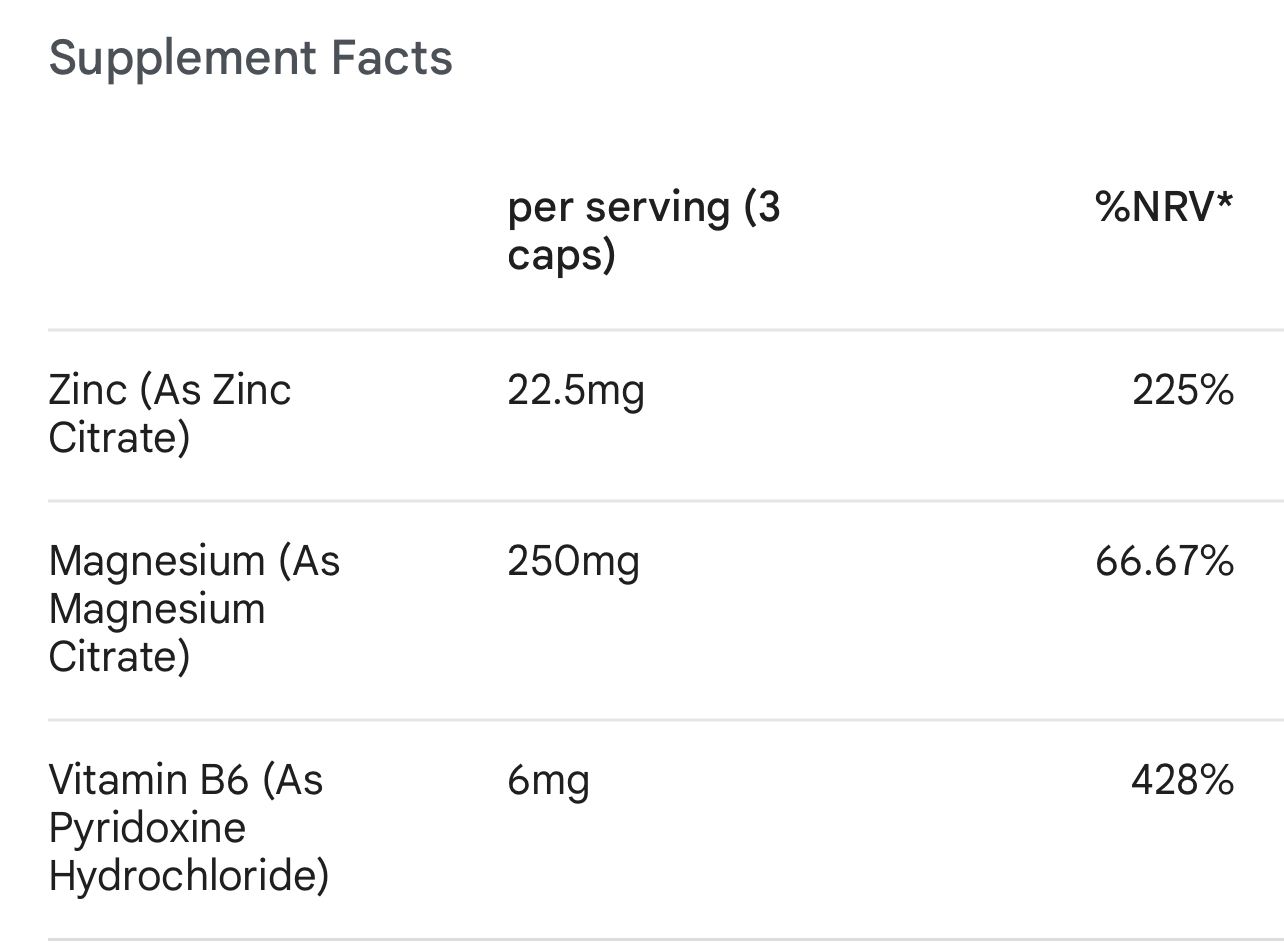
Task: Click Citrate in the Magnesium row
Action: pyautogui.click(x=118, y=657)
